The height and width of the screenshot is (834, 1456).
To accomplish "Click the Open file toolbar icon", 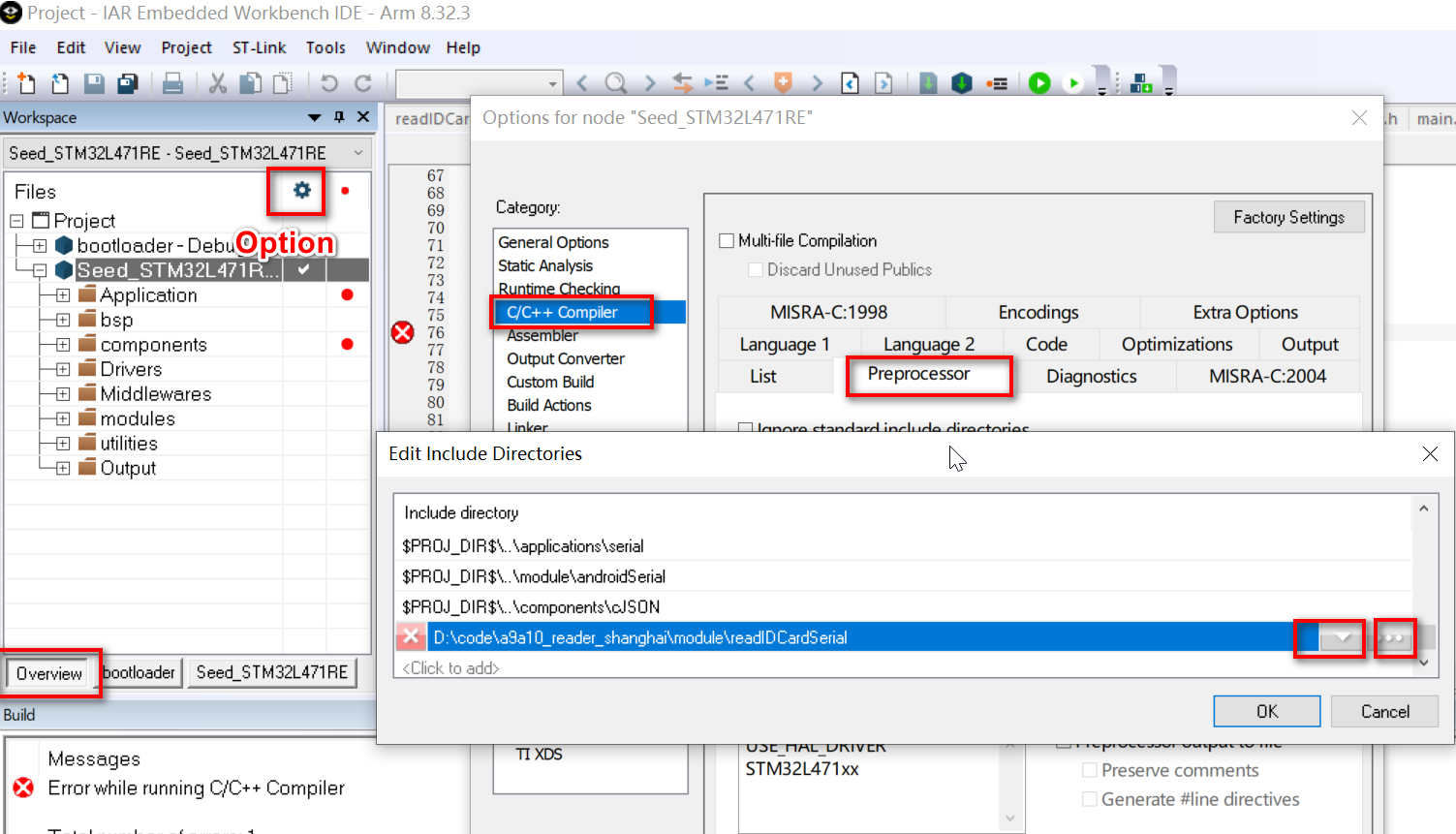I will (x=60, y=83).
